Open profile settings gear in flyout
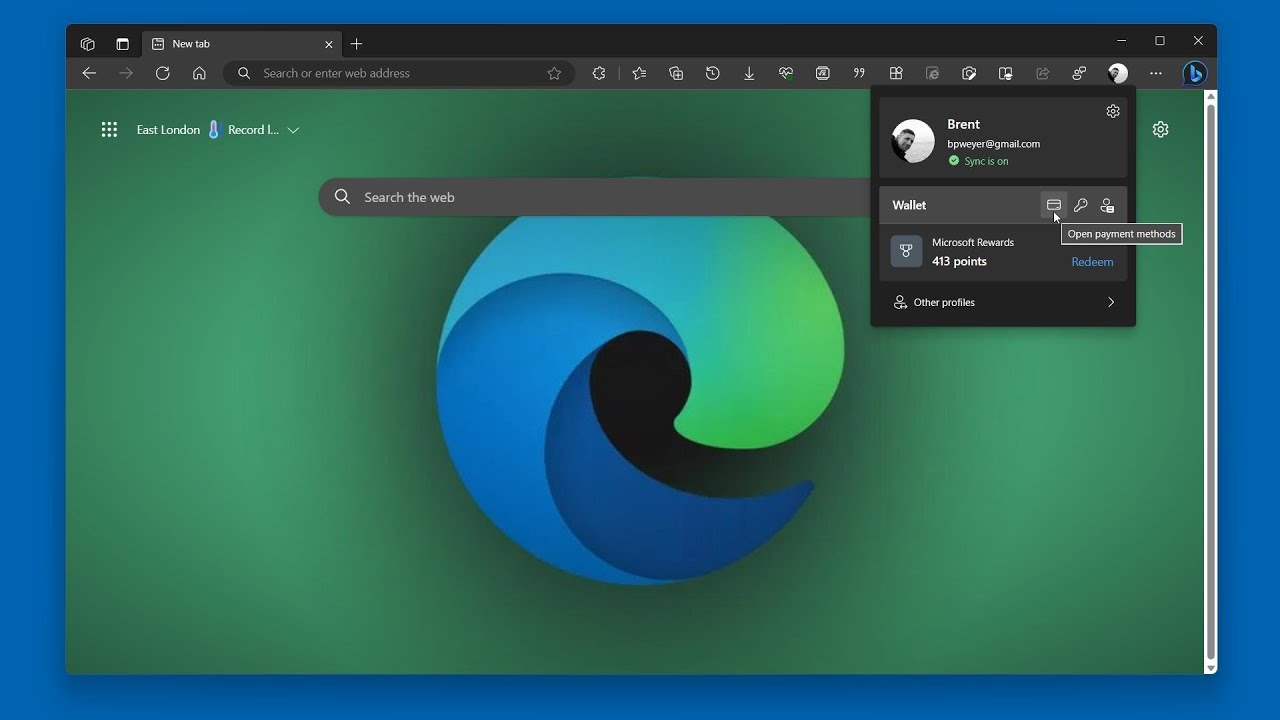Viewport: 1280px width, 720px height. [1113, 111]
